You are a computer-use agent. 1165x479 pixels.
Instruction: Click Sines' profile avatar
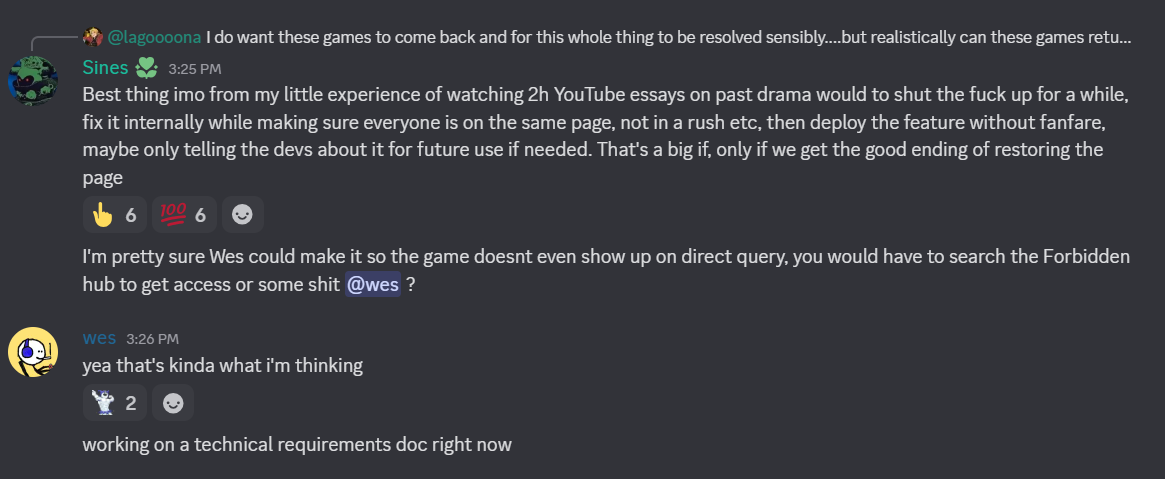(x=33, y=81)
